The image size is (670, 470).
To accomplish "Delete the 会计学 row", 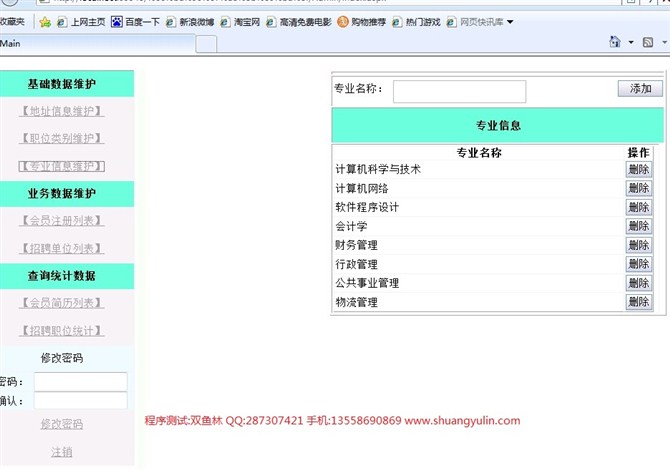I will coord(639,226).
